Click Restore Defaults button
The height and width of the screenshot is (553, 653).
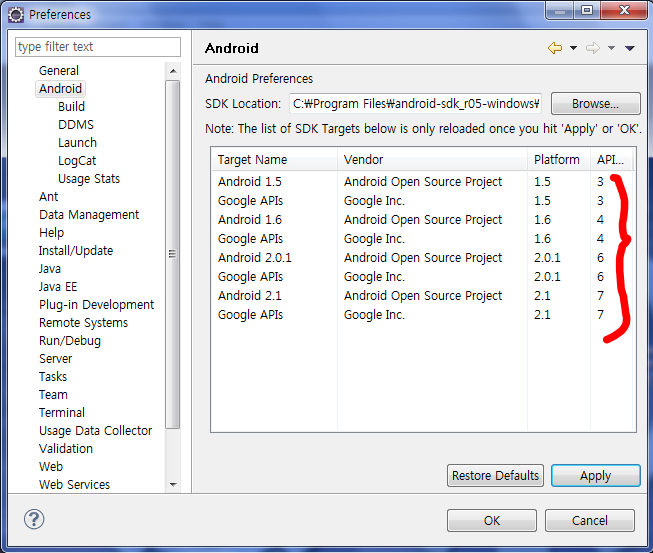pos(495,476)
